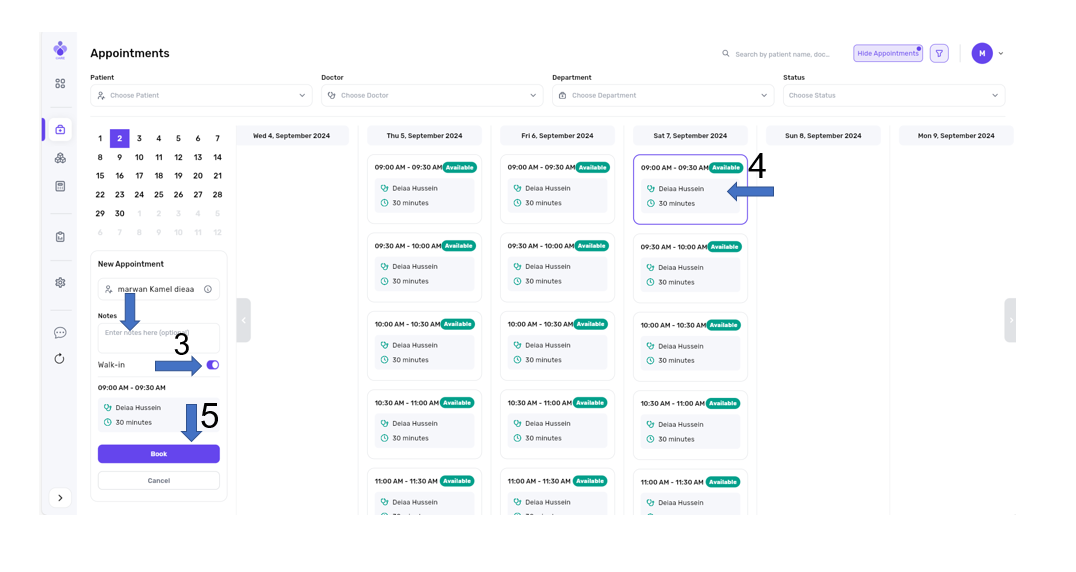The height and width of the screenshot is (572, 1076).
Task: Toggle the Walk-in switch off
Action: (213, 365)
